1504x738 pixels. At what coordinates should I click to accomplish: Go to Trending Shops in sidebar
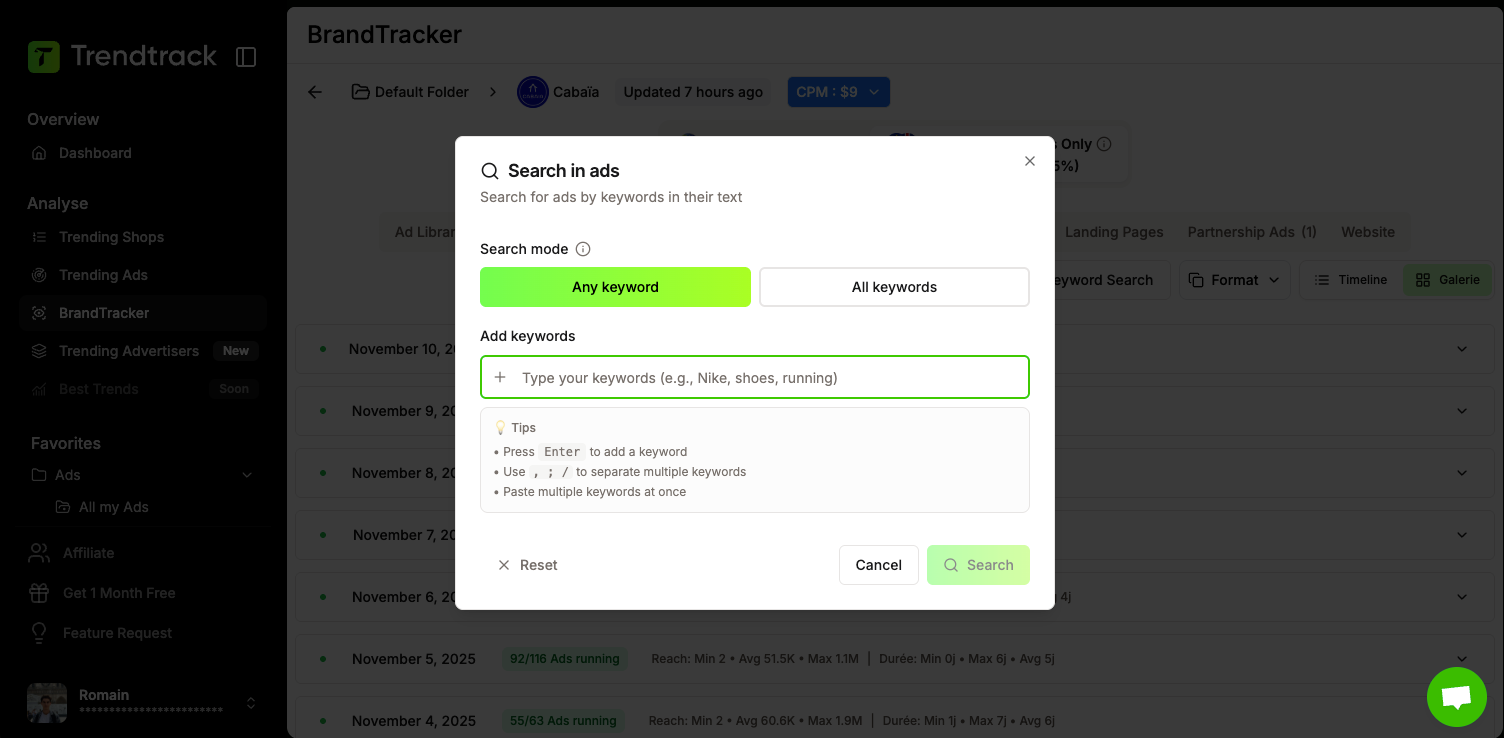click(111, 237)
